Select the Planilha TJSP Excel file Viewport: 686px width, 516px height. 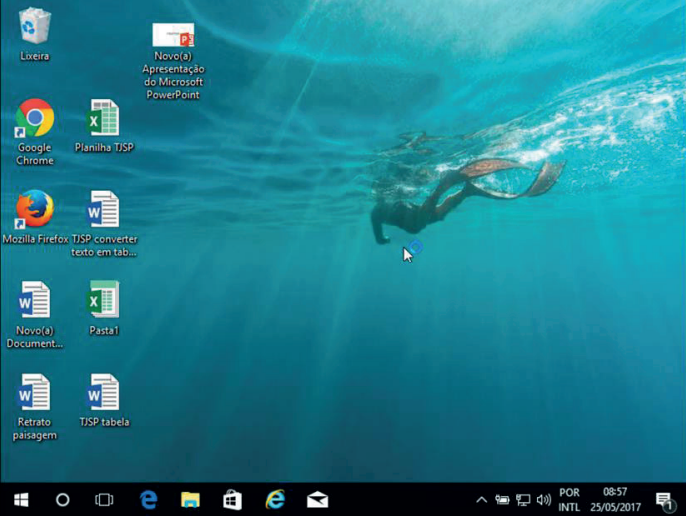103,120
